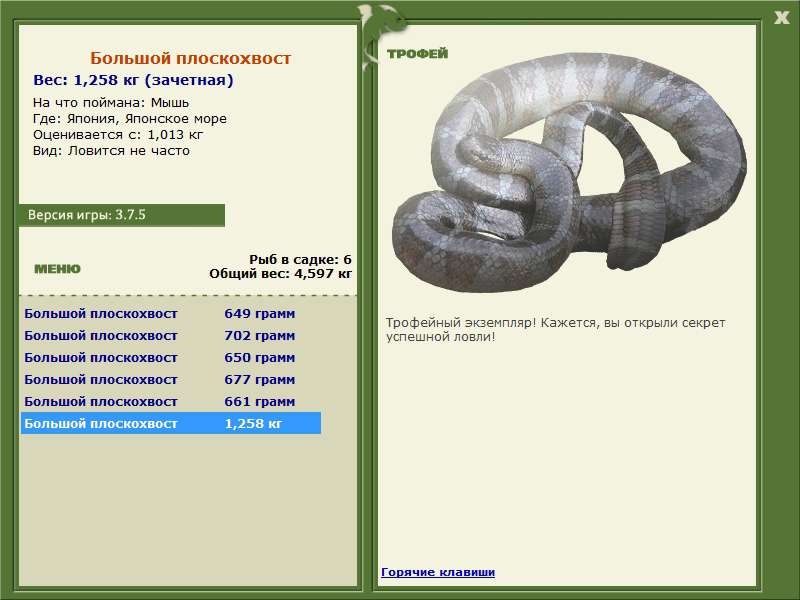
Task: Click the trophy sea snake picture
Action: point(569,172)
